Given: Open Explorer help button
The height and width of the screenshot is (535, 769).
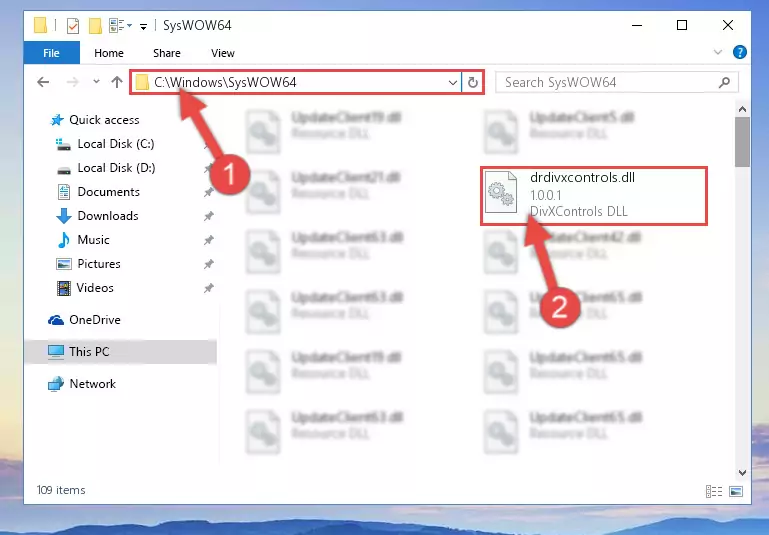Looking at the screenshot, I should point(740,52).
